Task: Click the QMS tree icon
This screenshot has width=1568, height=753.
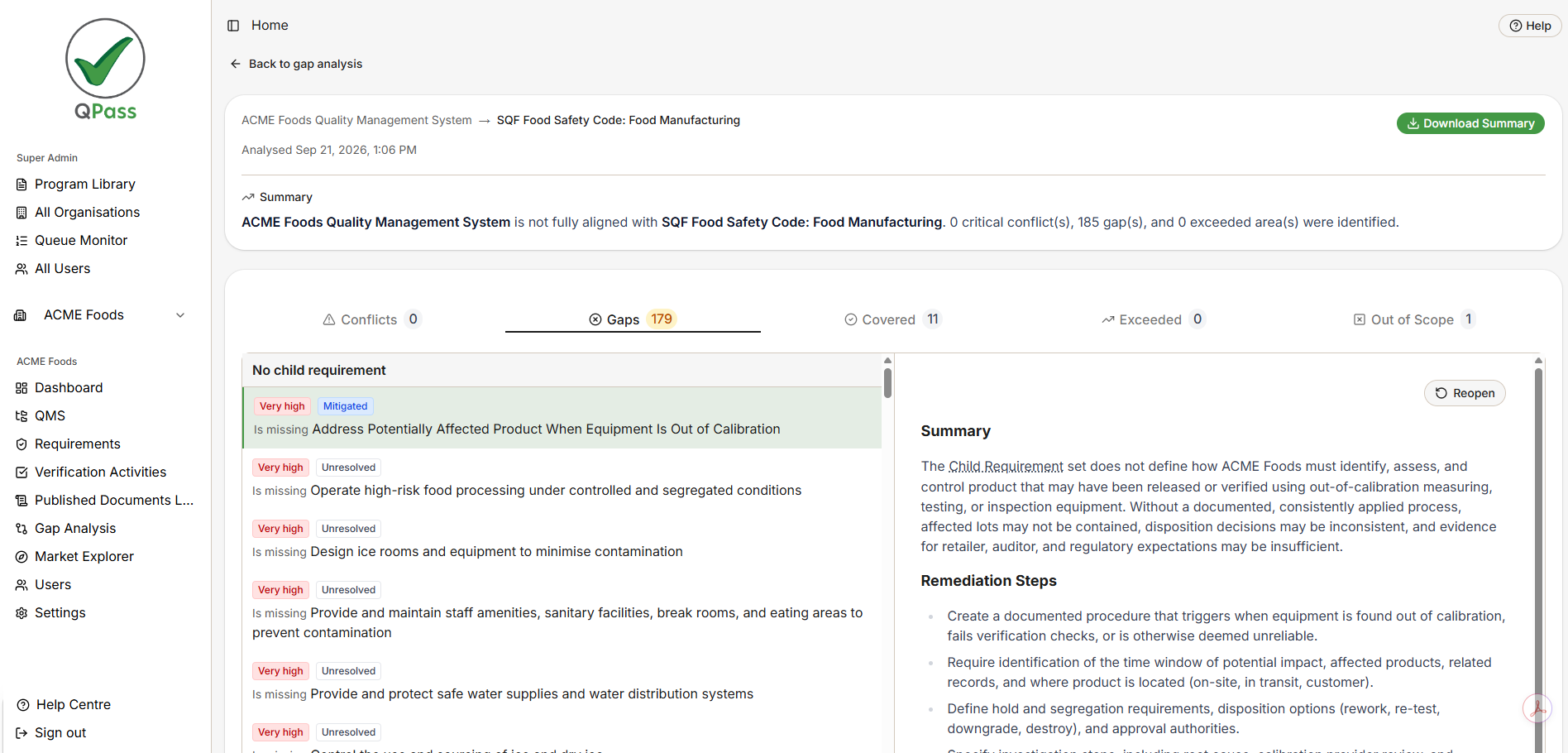Action: tap(22, 416)
